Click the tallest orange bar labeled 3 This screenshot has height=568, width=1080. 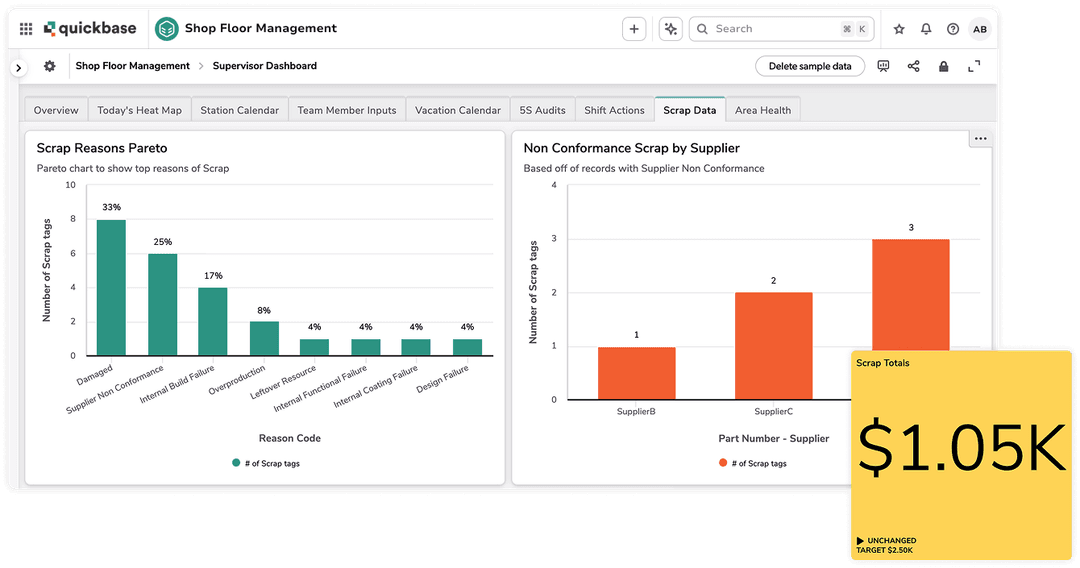(911, 295)
